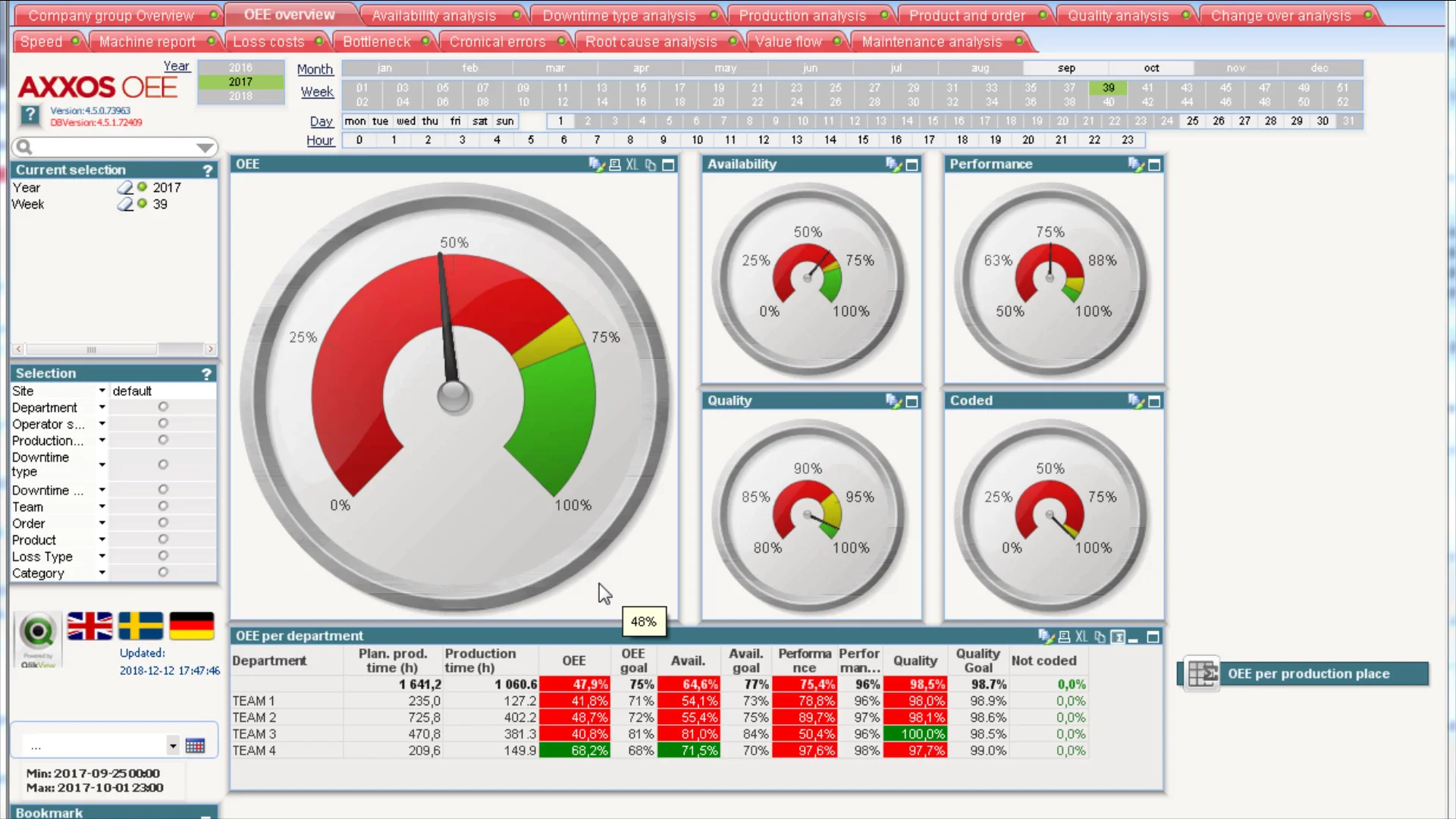Select week 41 in the Week row
The image size is (1456, 819).
pyautogui.click(x=1147, y=88)
